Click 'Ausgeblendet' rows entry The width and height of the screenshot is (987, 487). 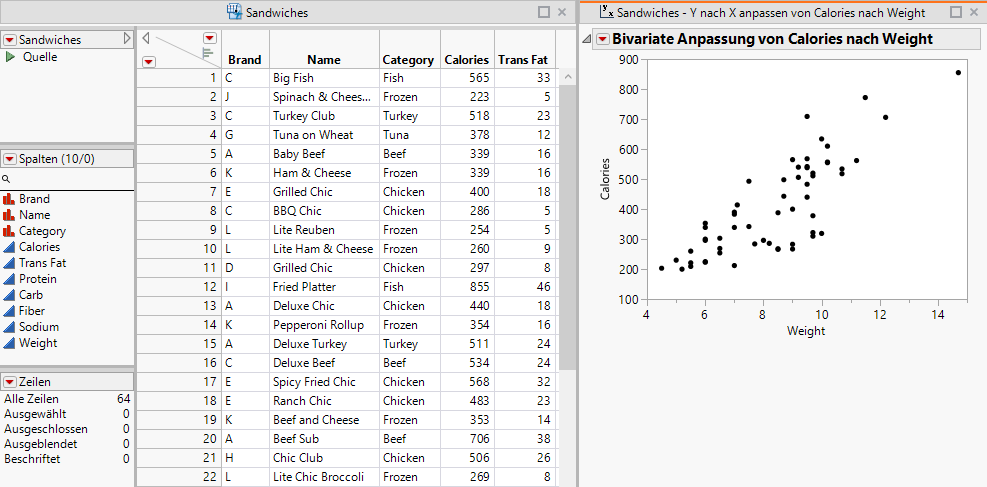click(67, 444)
